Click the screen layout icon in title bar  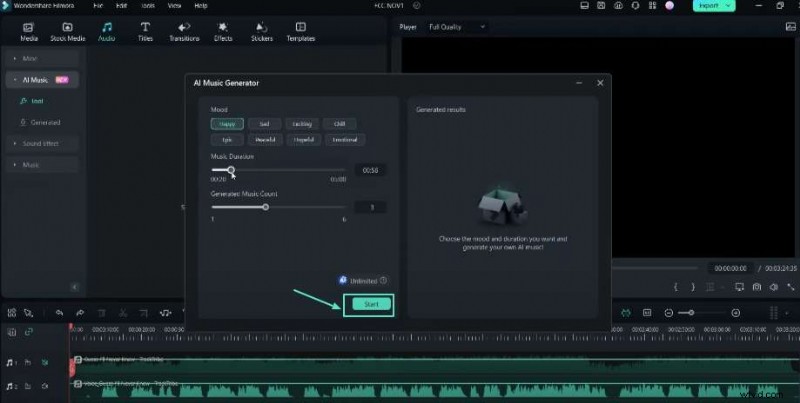click(x=585, y=6)
